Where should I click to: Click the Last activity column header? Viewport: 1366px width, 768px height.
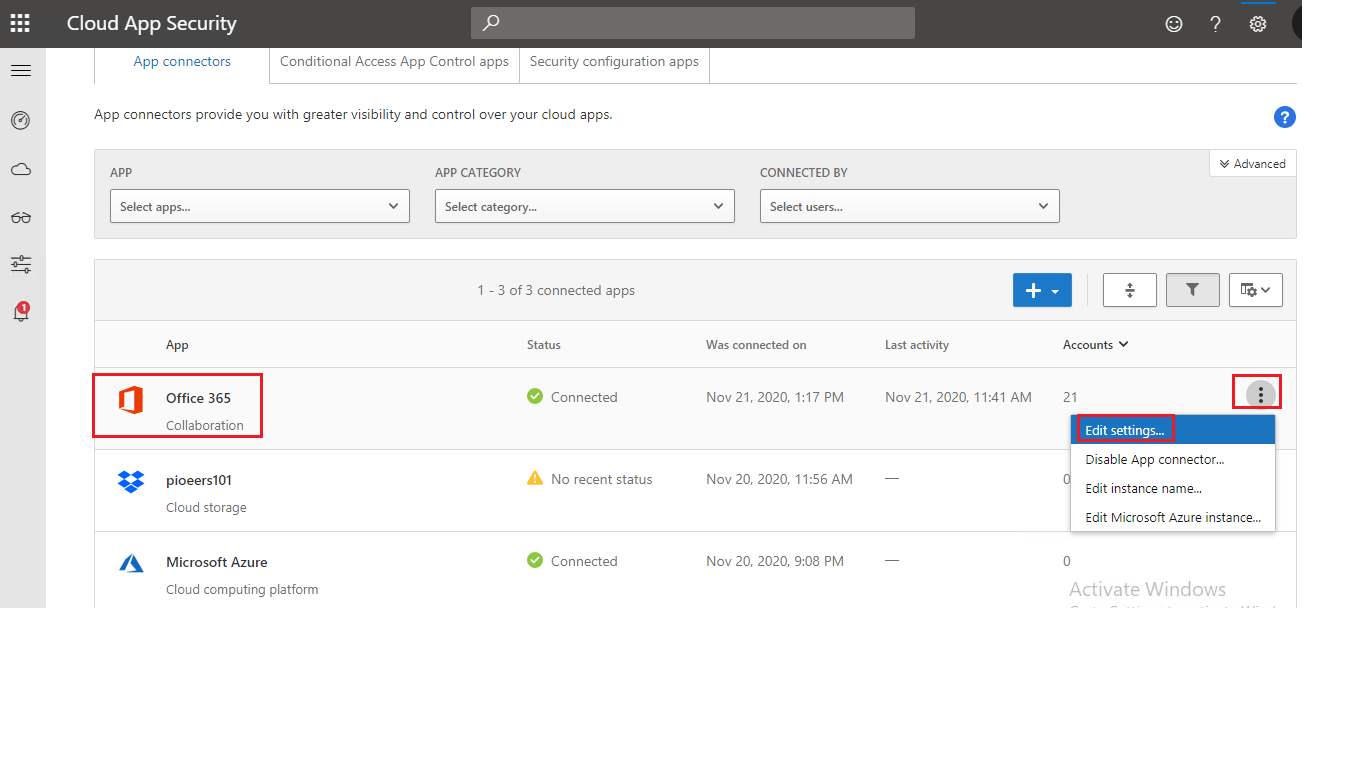(x=917, y=345)
